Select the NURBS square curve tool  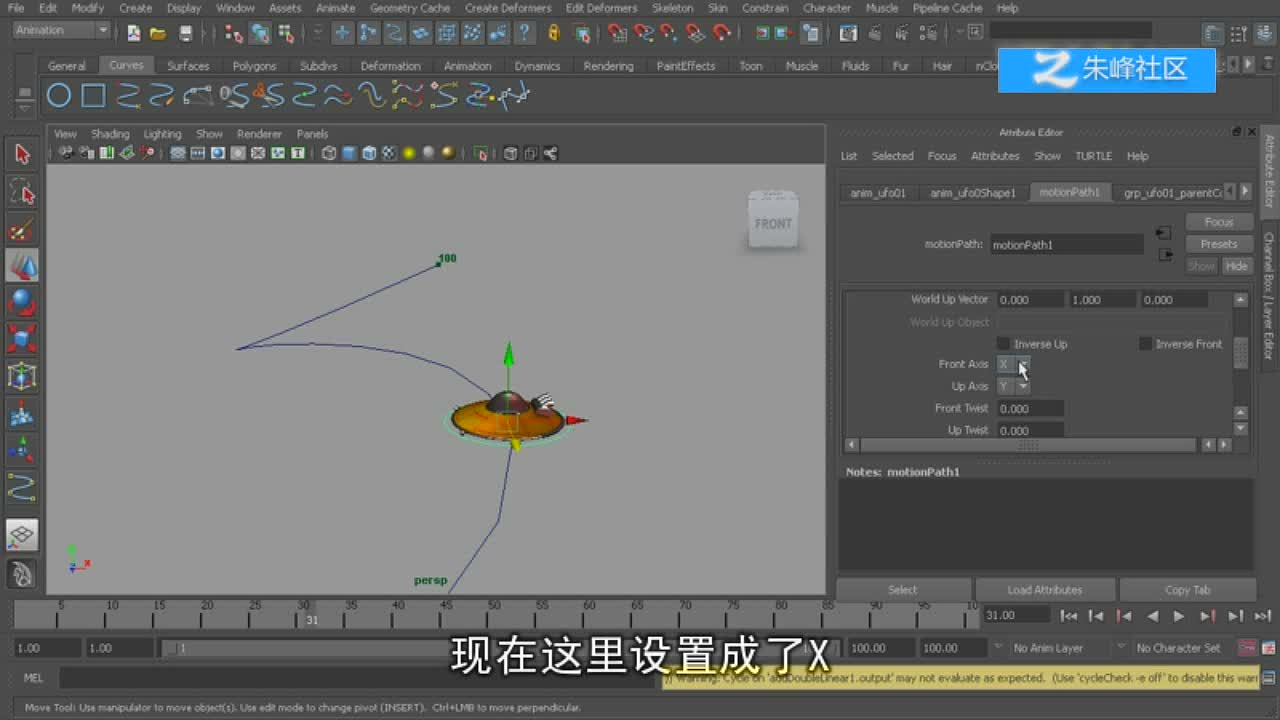[x=93, y=96]
